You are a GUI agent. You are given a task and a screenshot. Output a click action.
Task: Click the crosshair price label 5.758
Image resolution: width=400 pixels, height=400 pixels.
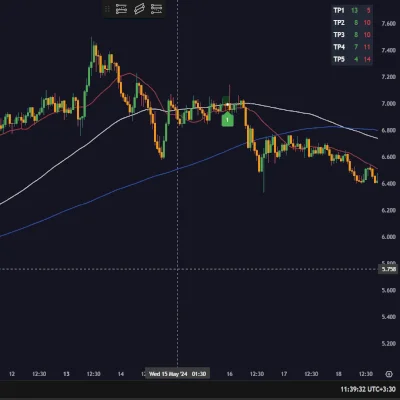[389, 269]
